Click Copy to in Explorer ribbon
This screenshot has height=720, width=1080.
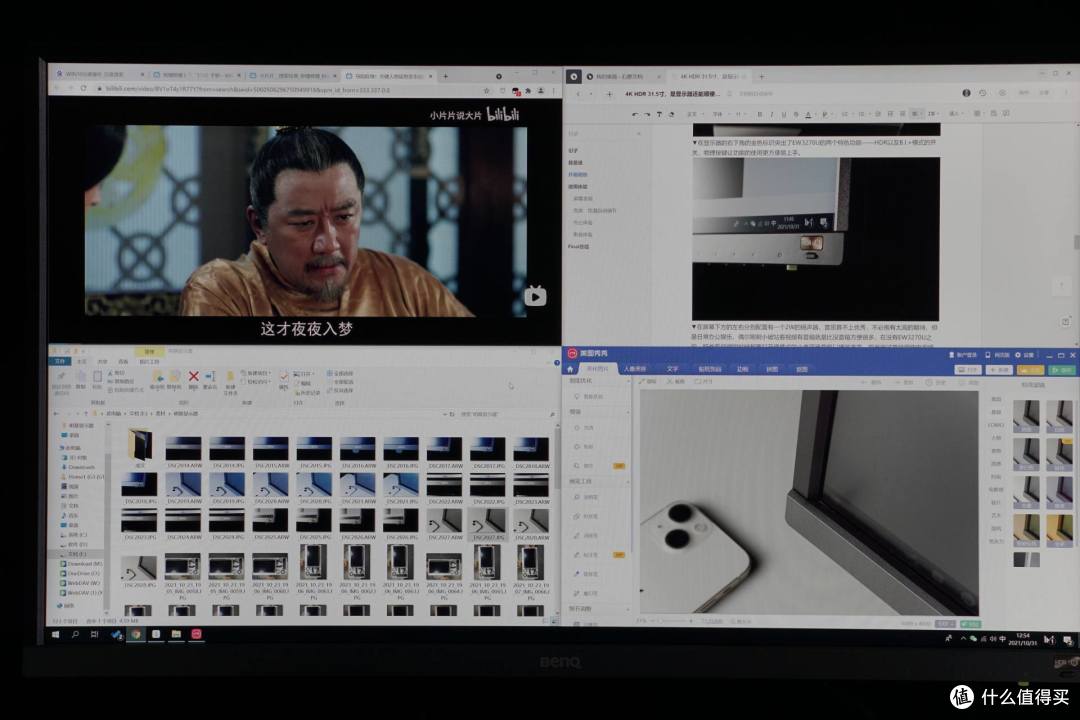175,380
